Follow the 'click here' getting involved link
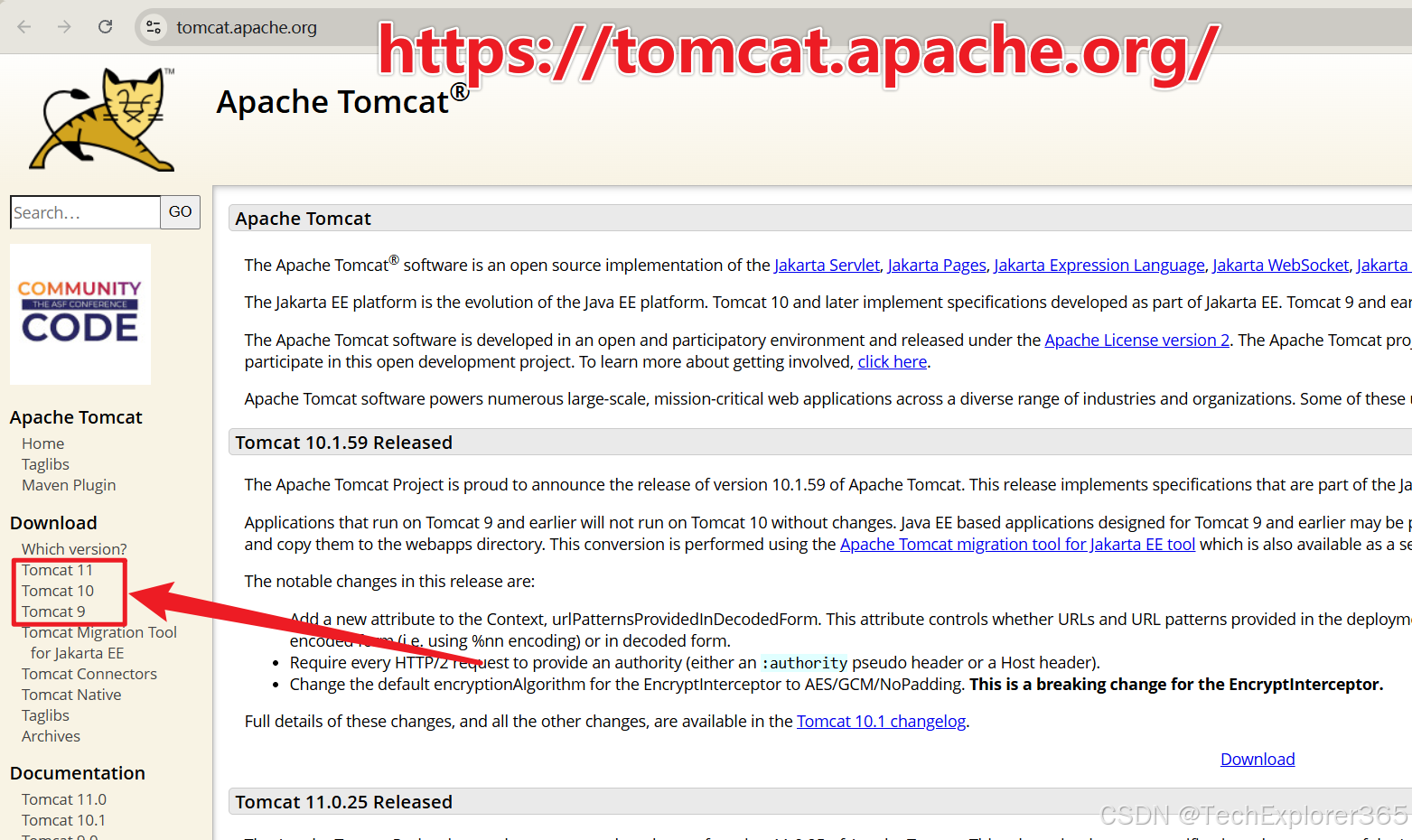This screenshot has height=840, width=1412. tap(893, 361)
